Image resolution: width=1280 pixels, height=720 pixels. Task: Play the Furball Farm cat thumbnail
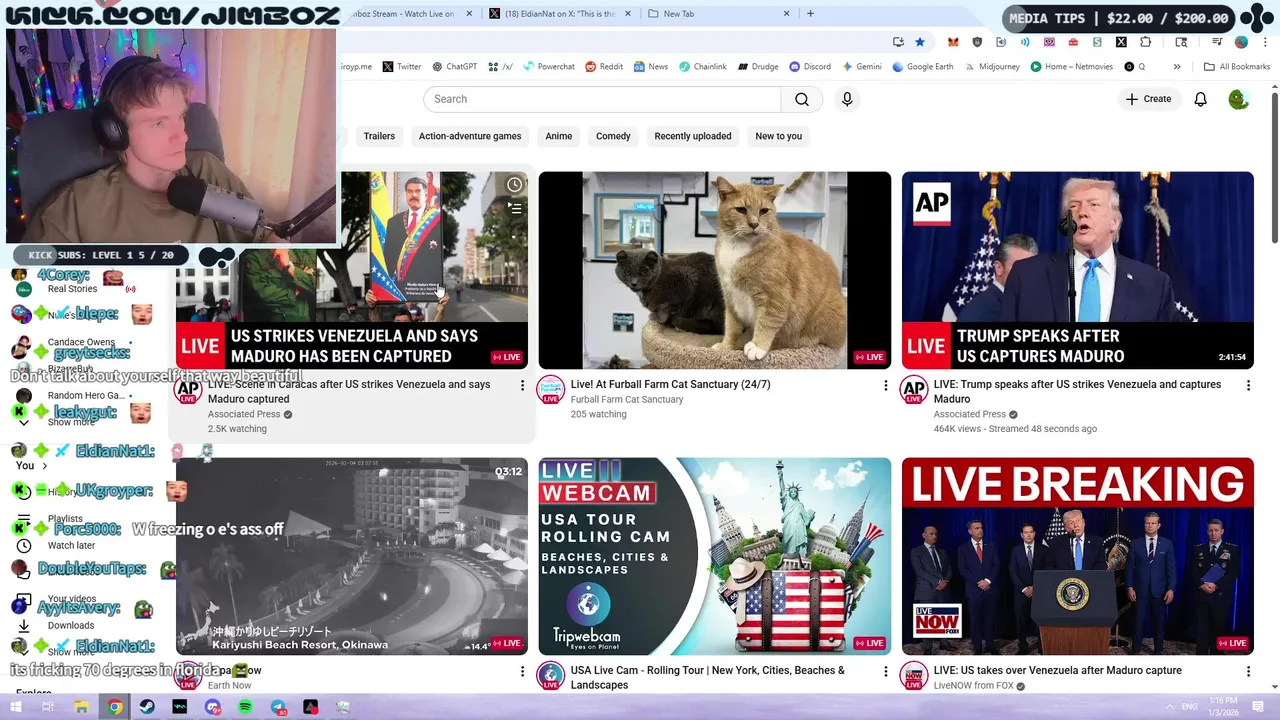[x=715, y=270]
